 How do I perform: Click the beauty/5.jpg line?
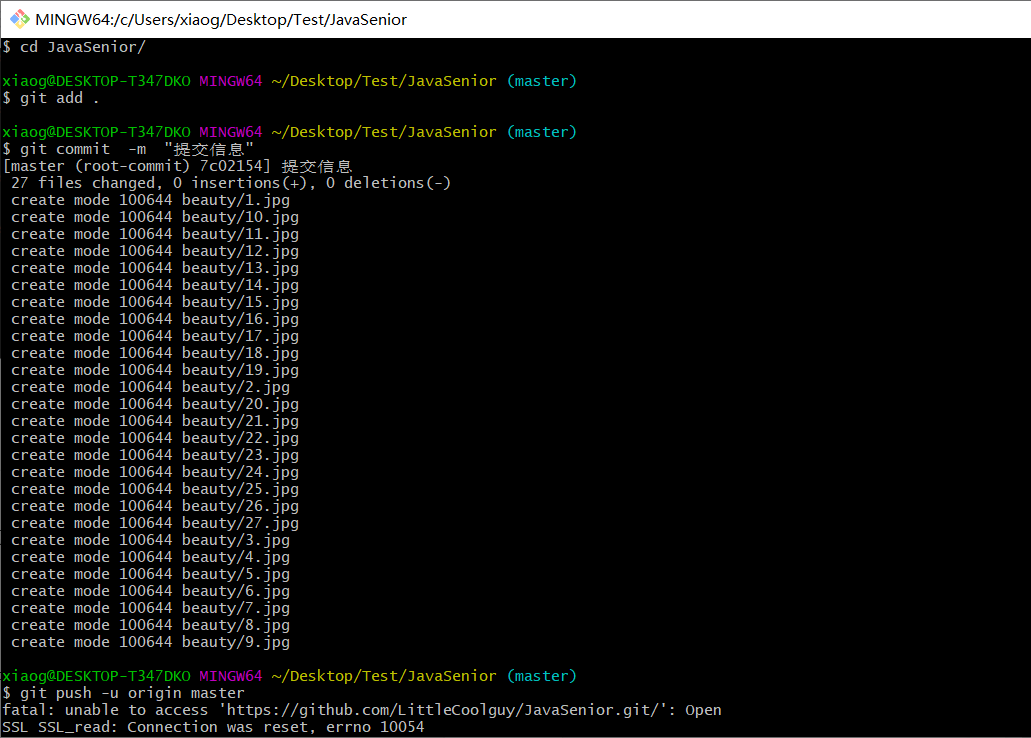pyautogui.click(x=151, y=575)
